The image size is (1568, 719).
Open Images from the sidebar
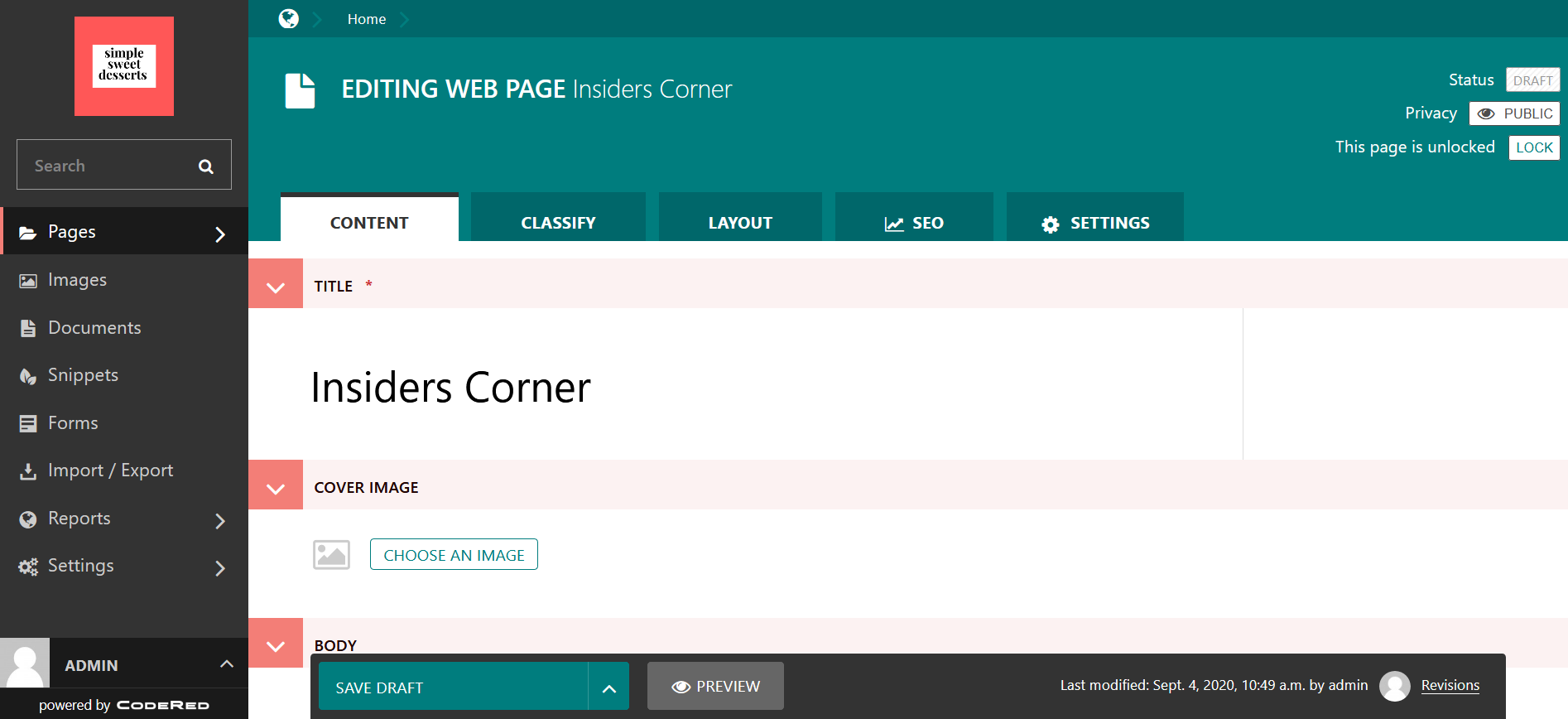pyautogui.click(x=77, y=280)
